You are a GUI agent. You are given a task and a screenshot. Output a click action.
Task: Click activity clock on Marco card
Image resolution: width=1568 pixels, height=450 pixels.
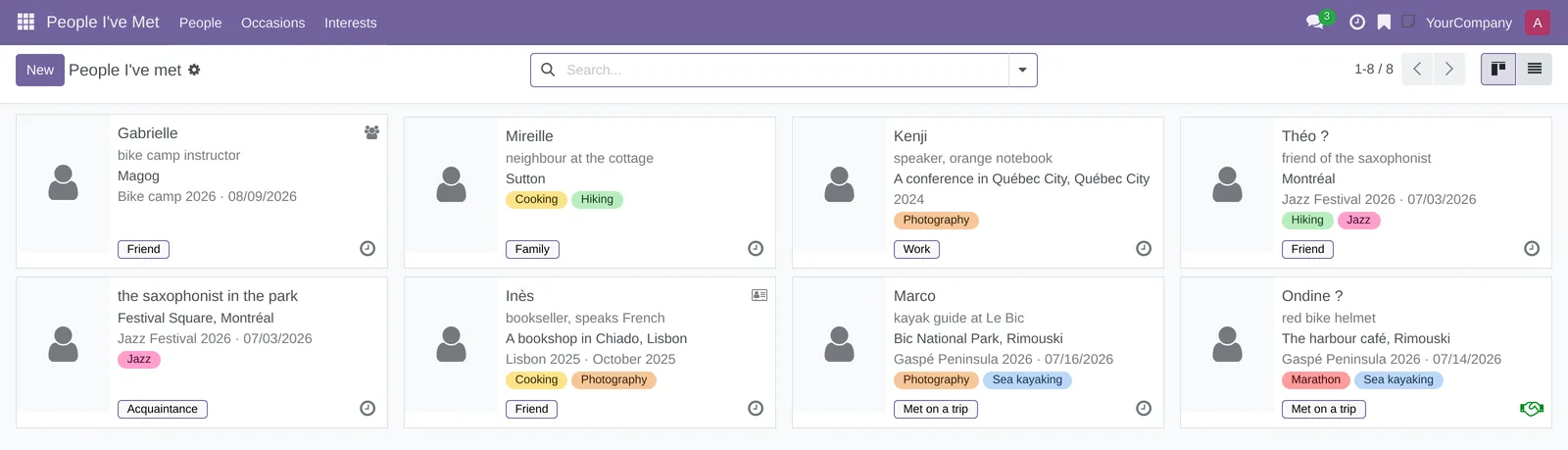tap(1144, 409)
